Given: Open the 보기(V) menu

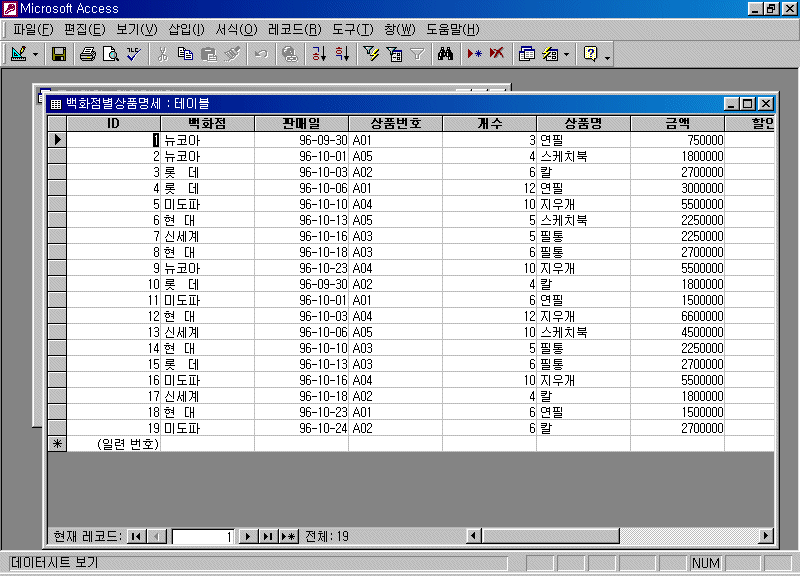Looking at the screenshot, I should click(x=137, y=30).
